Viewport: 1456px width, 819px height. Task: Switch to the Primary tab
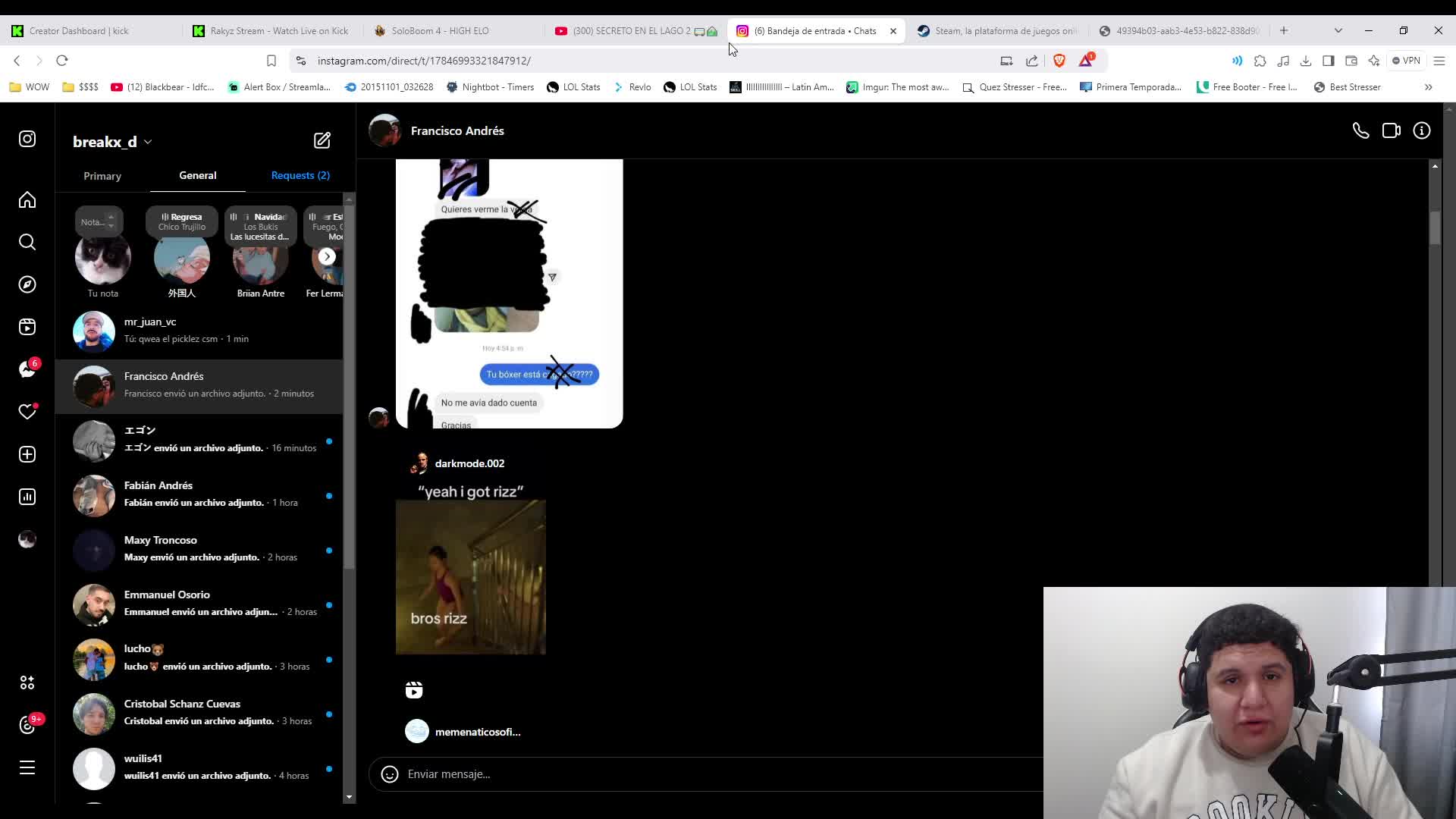click(x=102, y=175)
